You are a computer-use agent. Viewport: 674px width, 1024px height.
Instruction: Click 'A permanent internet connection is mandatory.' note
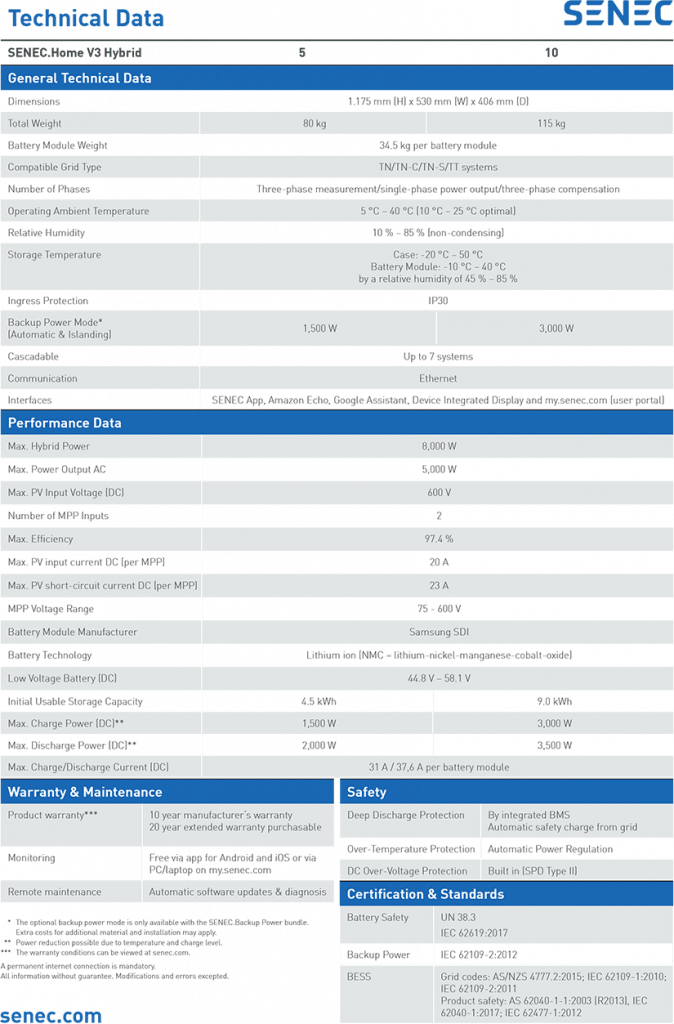[x=78, y=966]
